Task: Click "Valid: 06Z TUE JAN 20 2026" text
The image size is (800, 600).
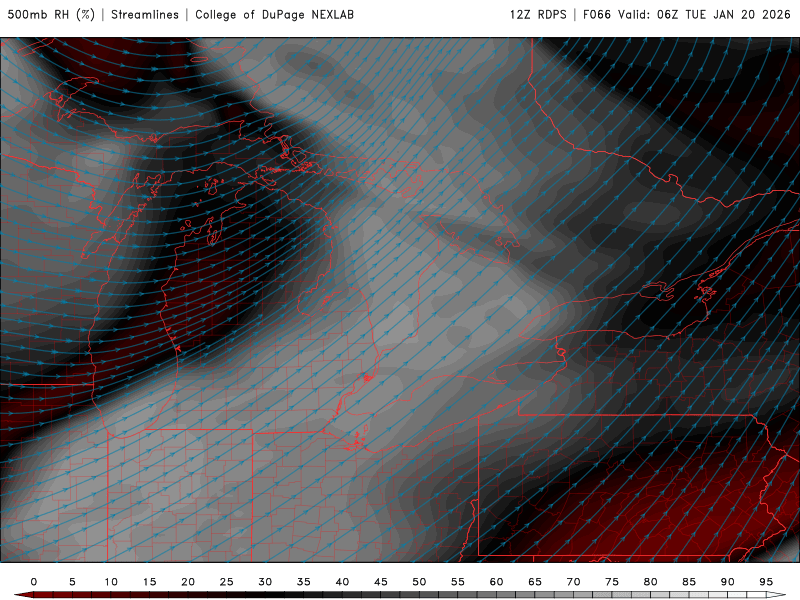Action: coord(704,14)
